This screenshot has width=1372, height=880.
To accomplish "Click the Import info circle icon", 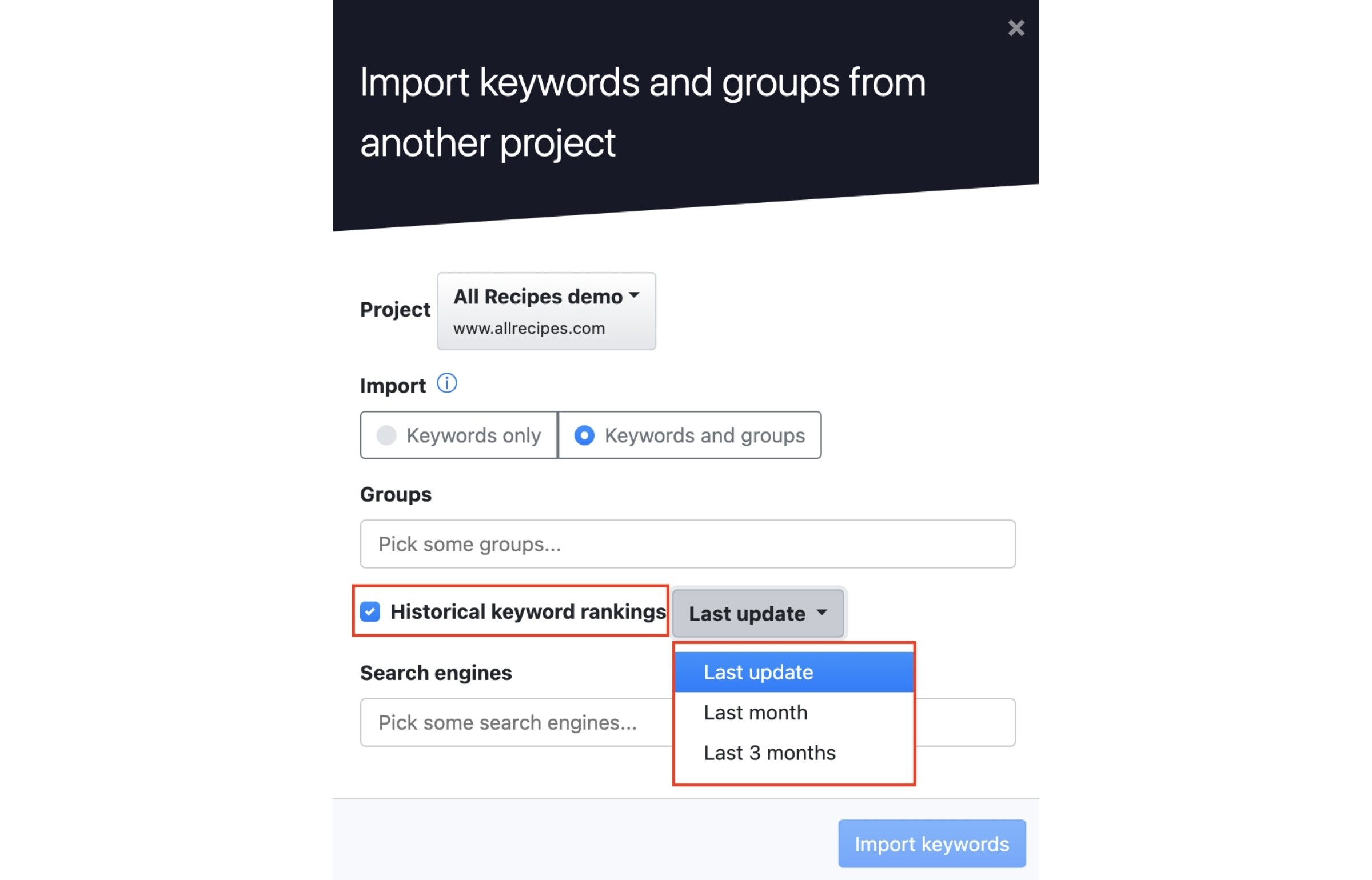I will pos(446,383).
